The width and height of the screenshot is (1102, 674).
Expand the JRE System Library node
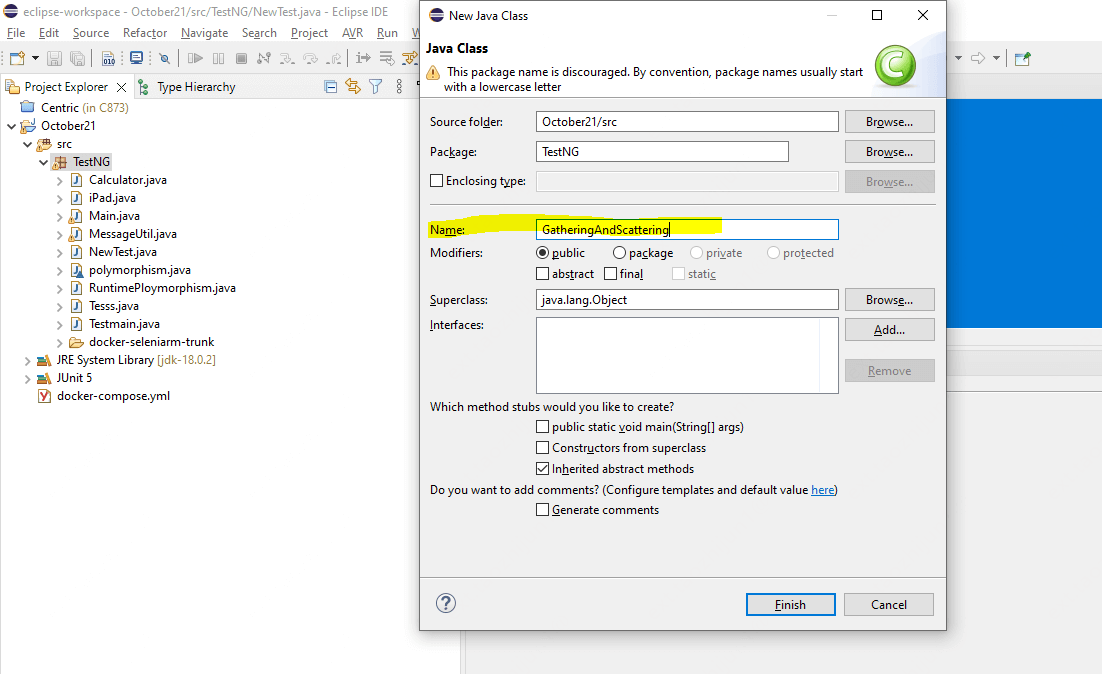[x=27, y=361]
